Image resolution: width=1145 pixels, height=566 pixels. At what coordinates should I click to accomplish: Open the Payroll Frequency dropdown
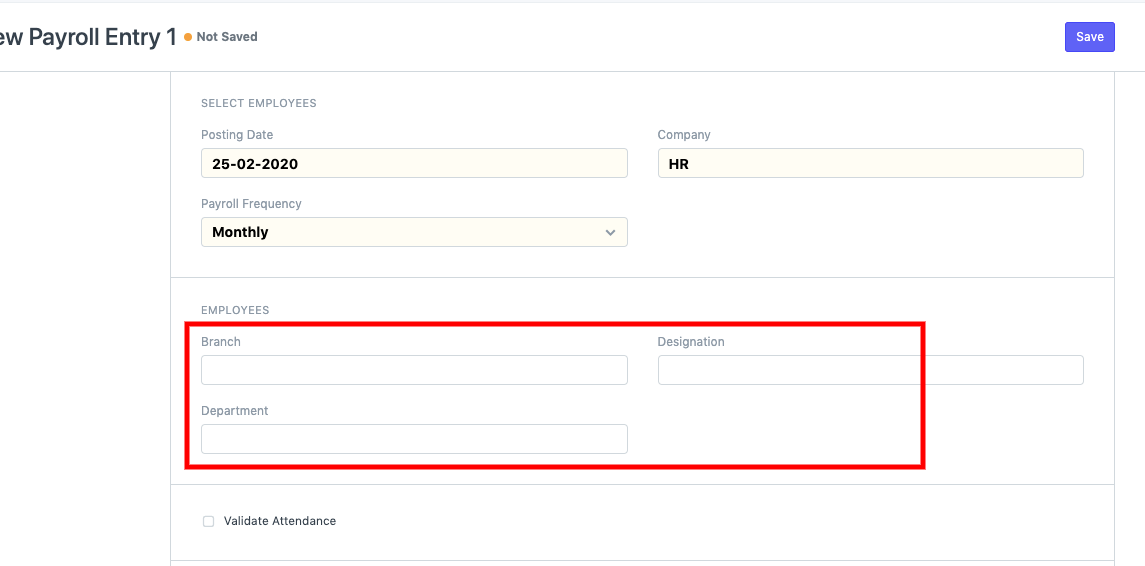coord(413,232)
